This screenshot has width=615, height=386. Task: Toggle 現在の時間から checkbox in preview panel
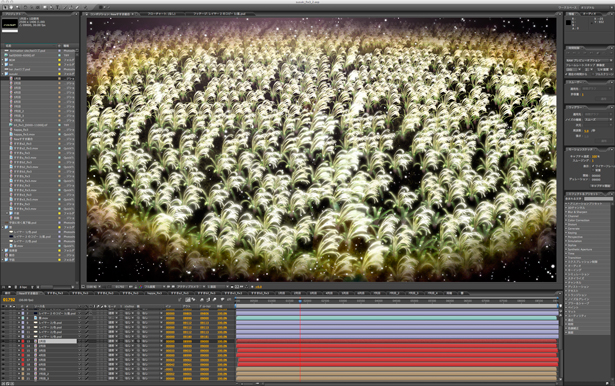point(566,74)
